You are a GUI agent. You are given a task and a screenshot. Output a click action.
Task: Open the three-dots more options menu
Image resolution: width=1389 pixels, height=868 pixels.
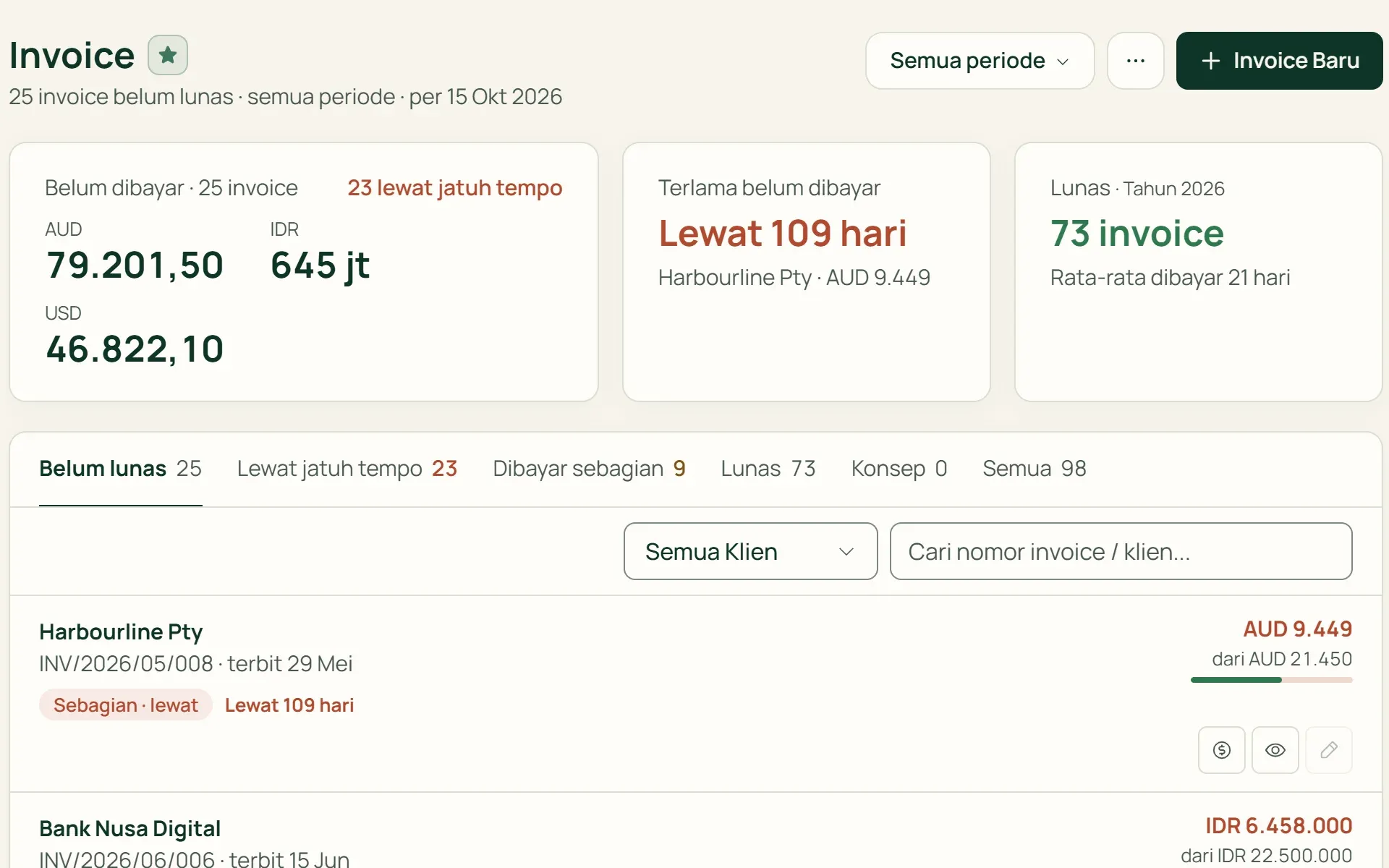click(1136, 61)
